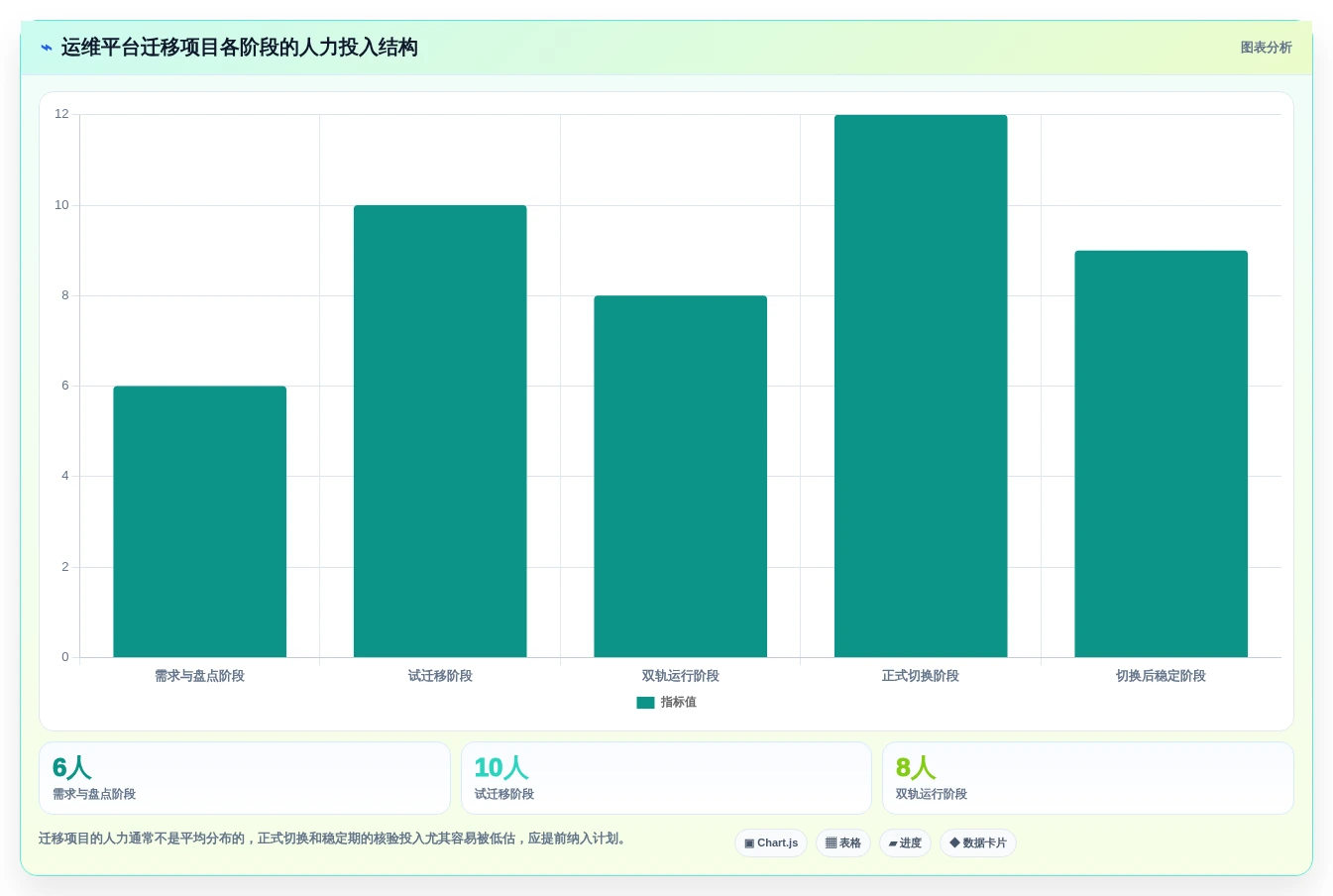
Task: Click the y-axis value 6
Action: (65, 386)
